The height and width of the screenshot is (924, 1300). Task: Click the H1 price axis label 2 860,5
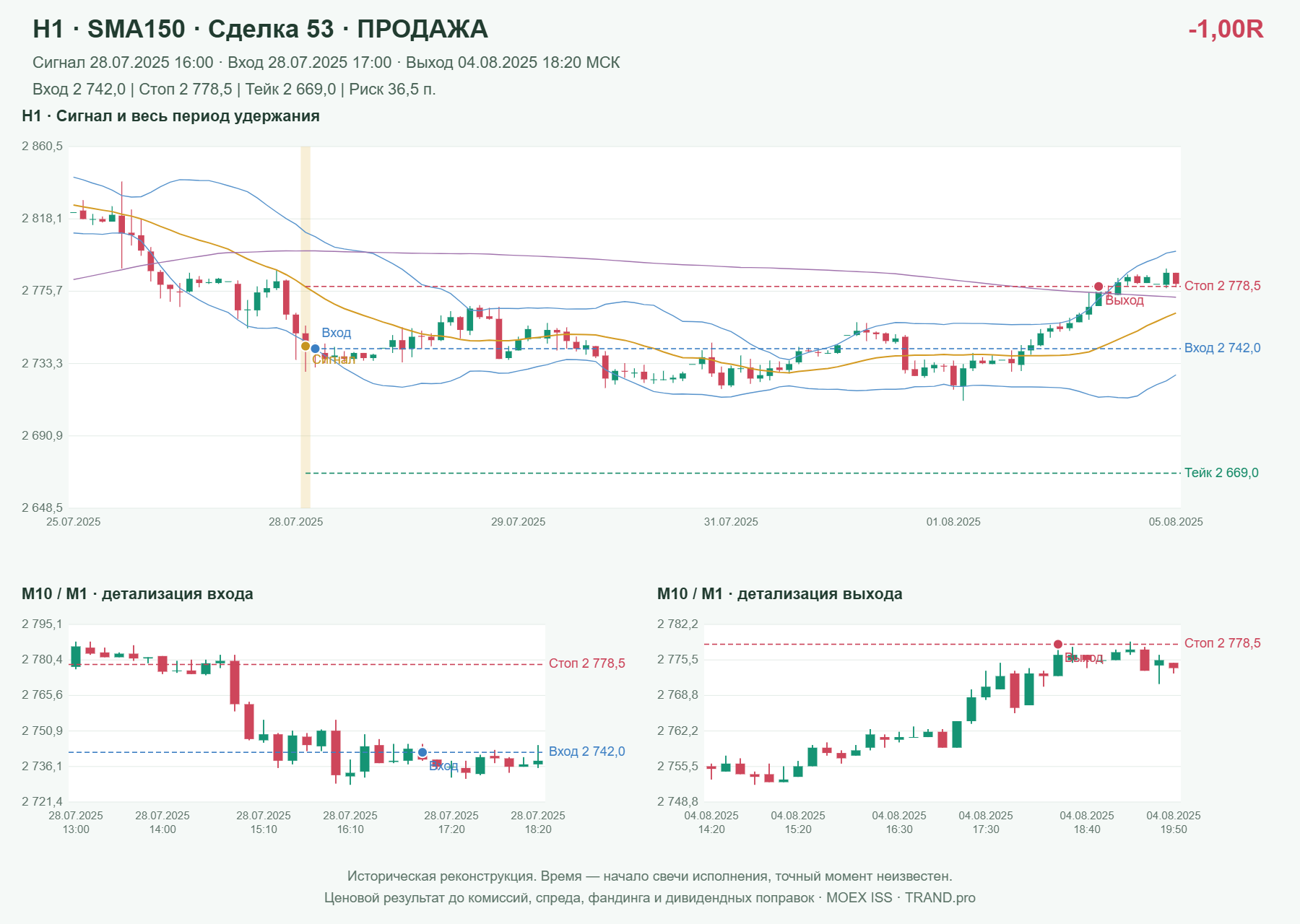coord(42,147)
